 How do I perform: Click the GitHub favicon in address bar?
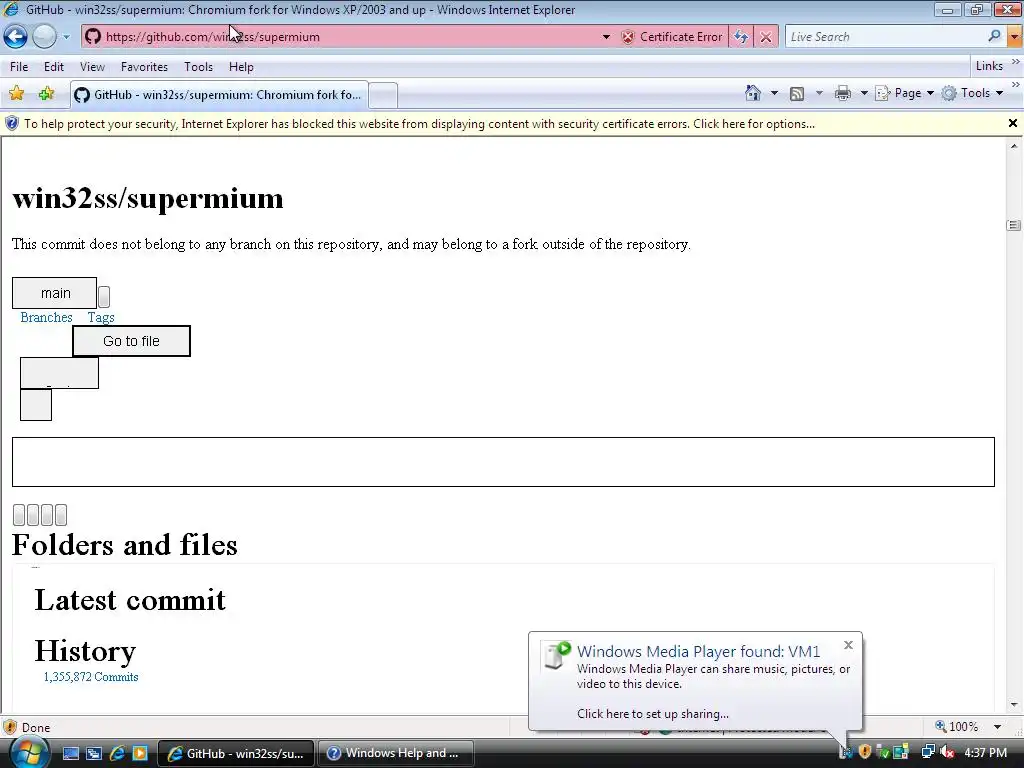93,37
